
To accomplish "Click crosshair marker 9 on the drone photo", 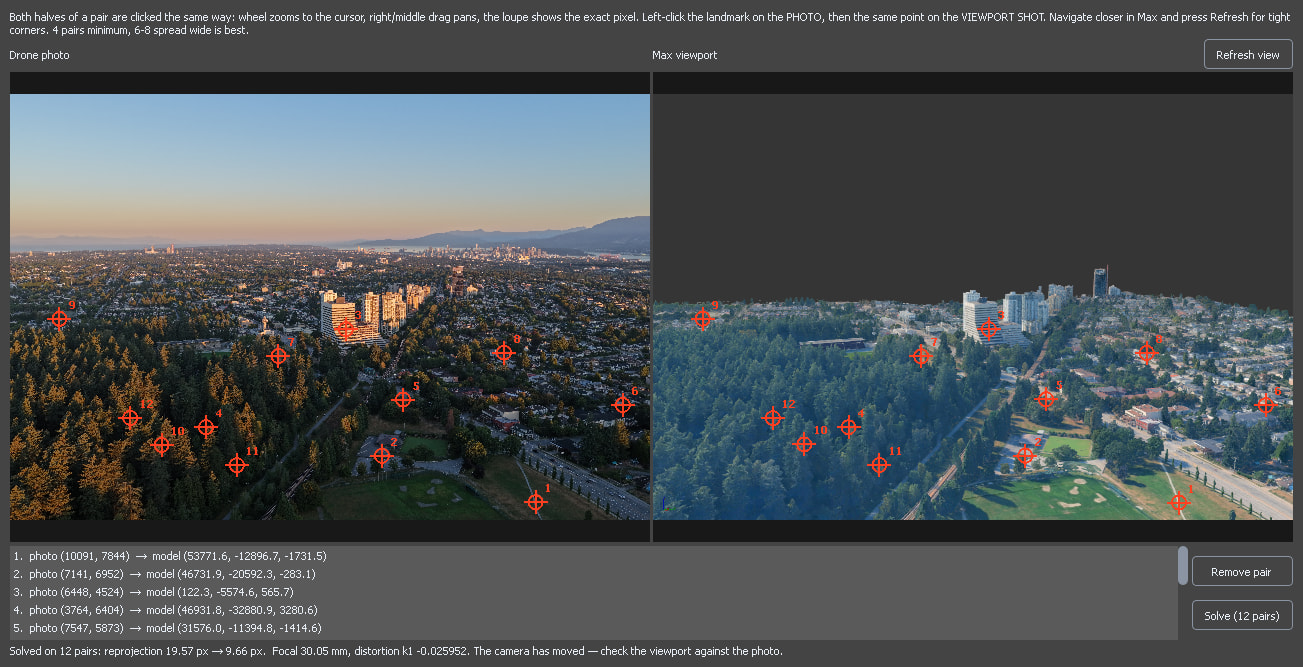I will click(x=59, y=319).
